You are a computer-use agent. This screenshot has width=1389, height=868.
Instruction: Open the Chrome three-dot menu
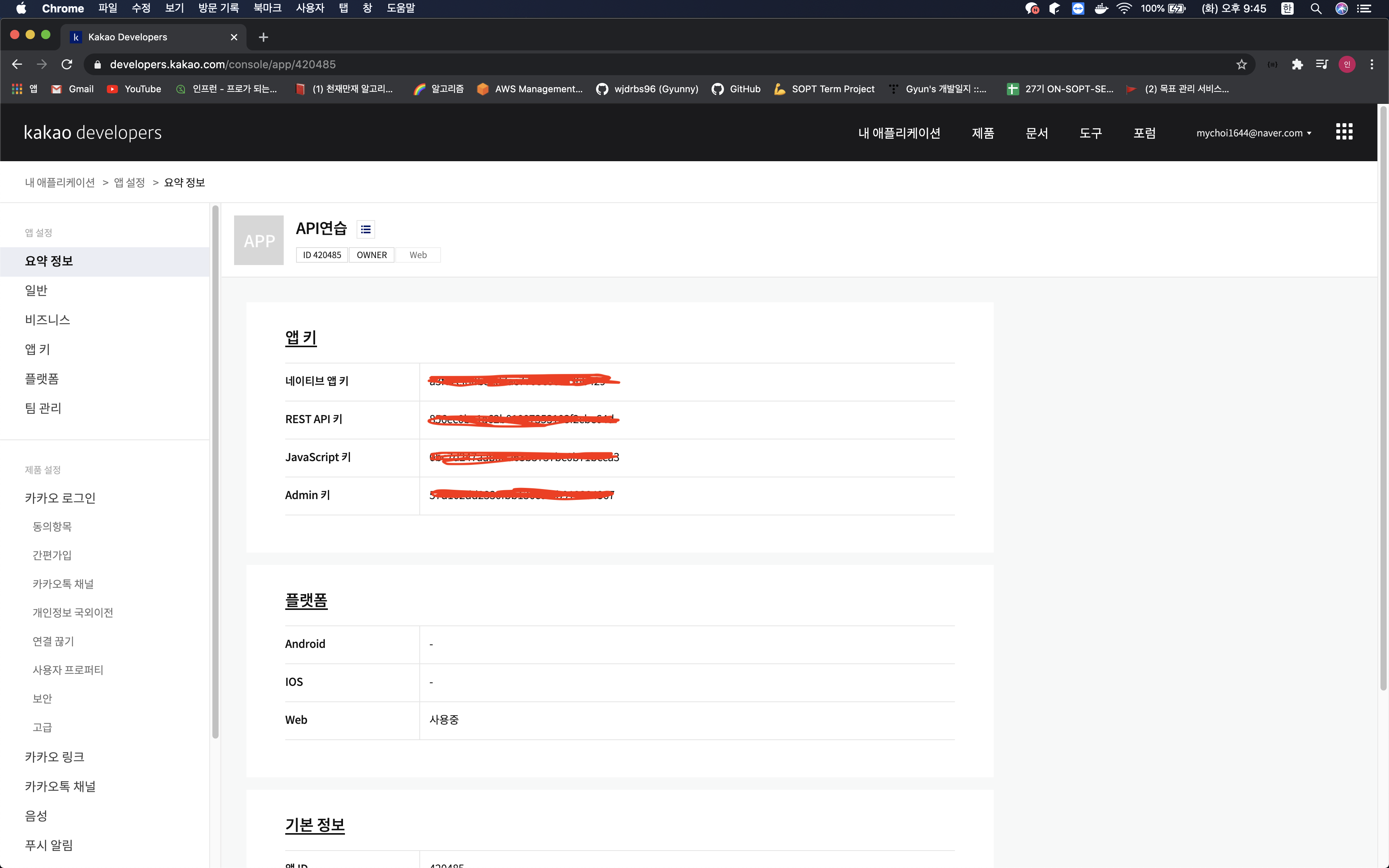[x=1372, y=64]
